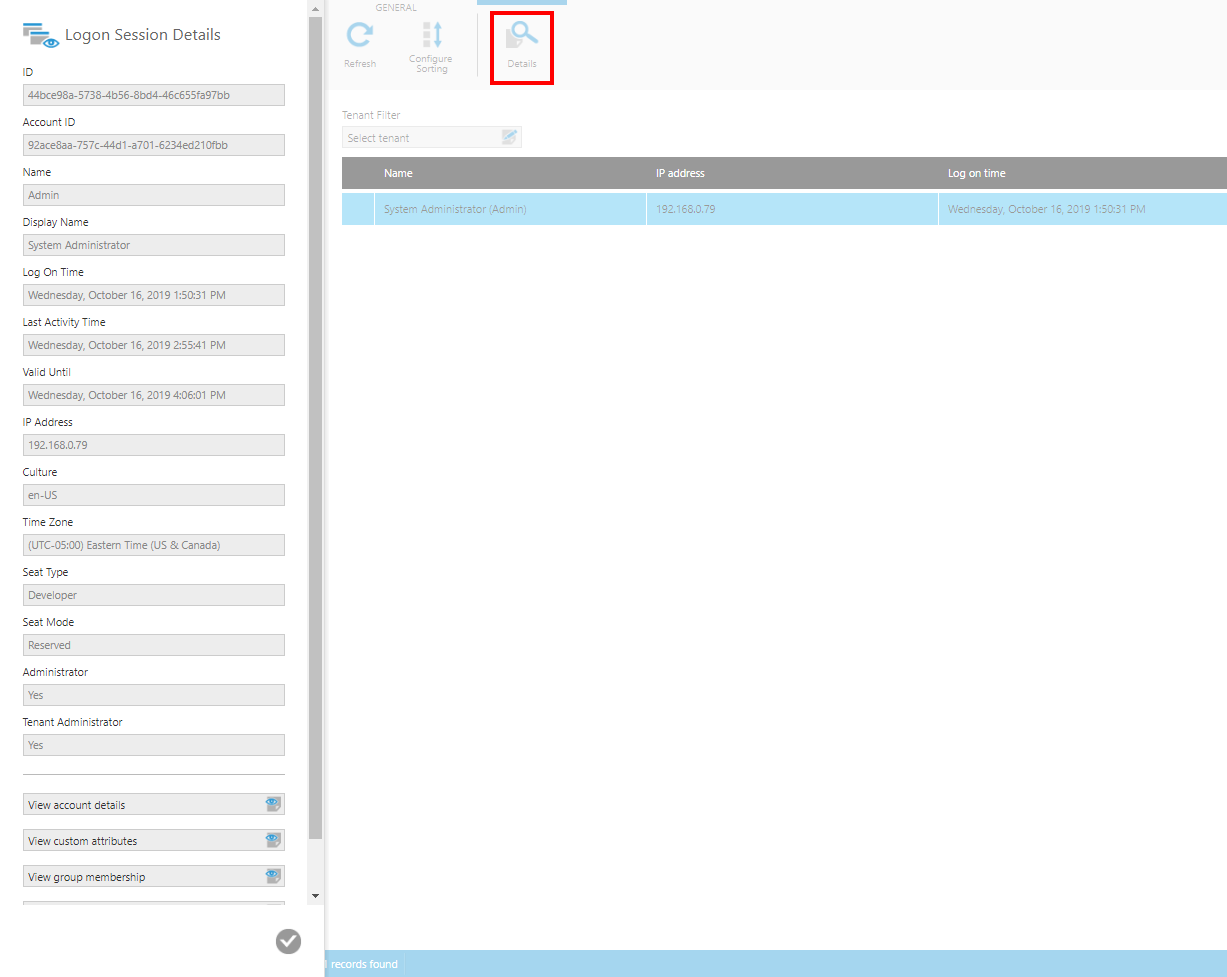Sort by the Log on time column header

[976, 173]
